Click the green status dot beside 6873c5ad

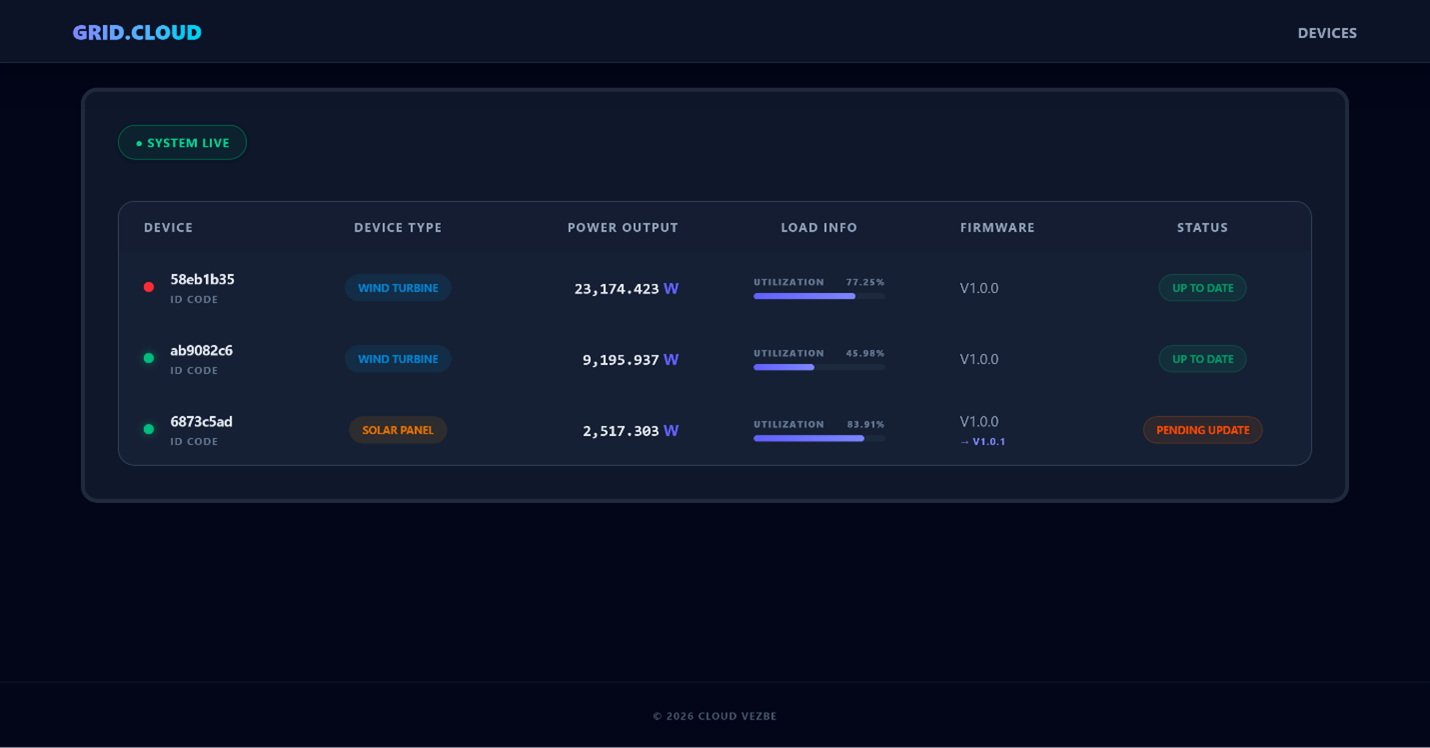(x=147, y=428)
